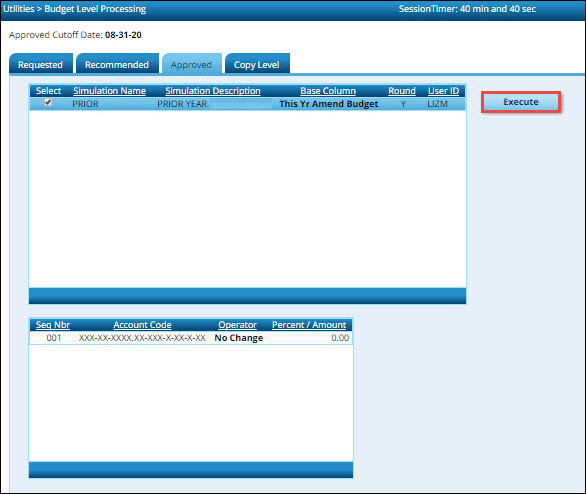Click the XXX-XX-XXXX account code mask
Viewport: 586px width, 494px height.
(142, 338)
